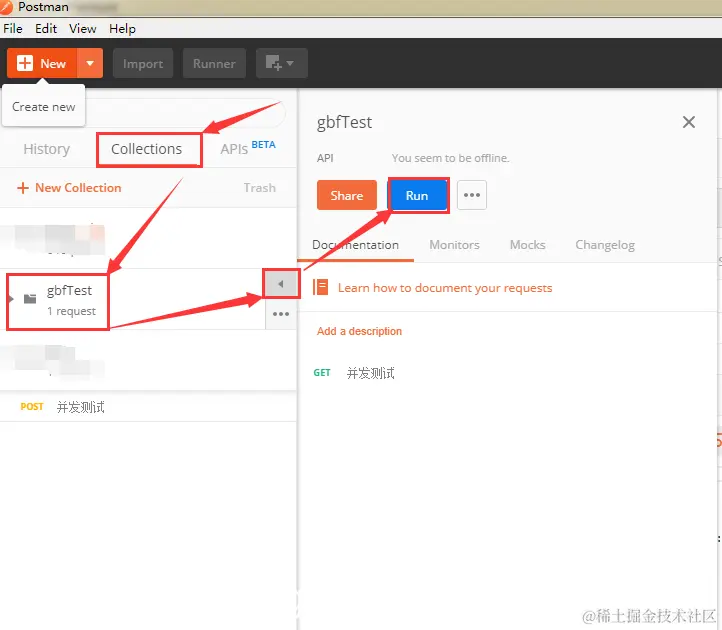The height and width of the screenshot is (630, 722).
Task: Open more actions beside Run
Action: (472, 195)
